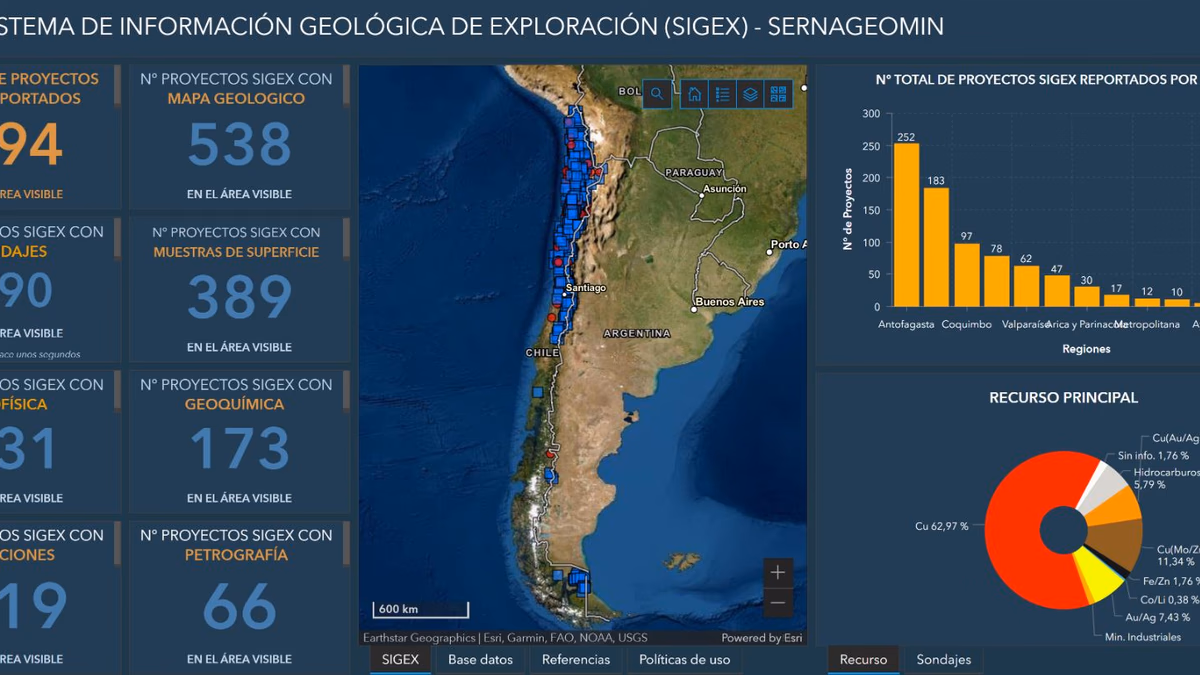This screenshot has width=1200, height=675.
Task: Click the CHILE country label on map
Action: (542, 353)
